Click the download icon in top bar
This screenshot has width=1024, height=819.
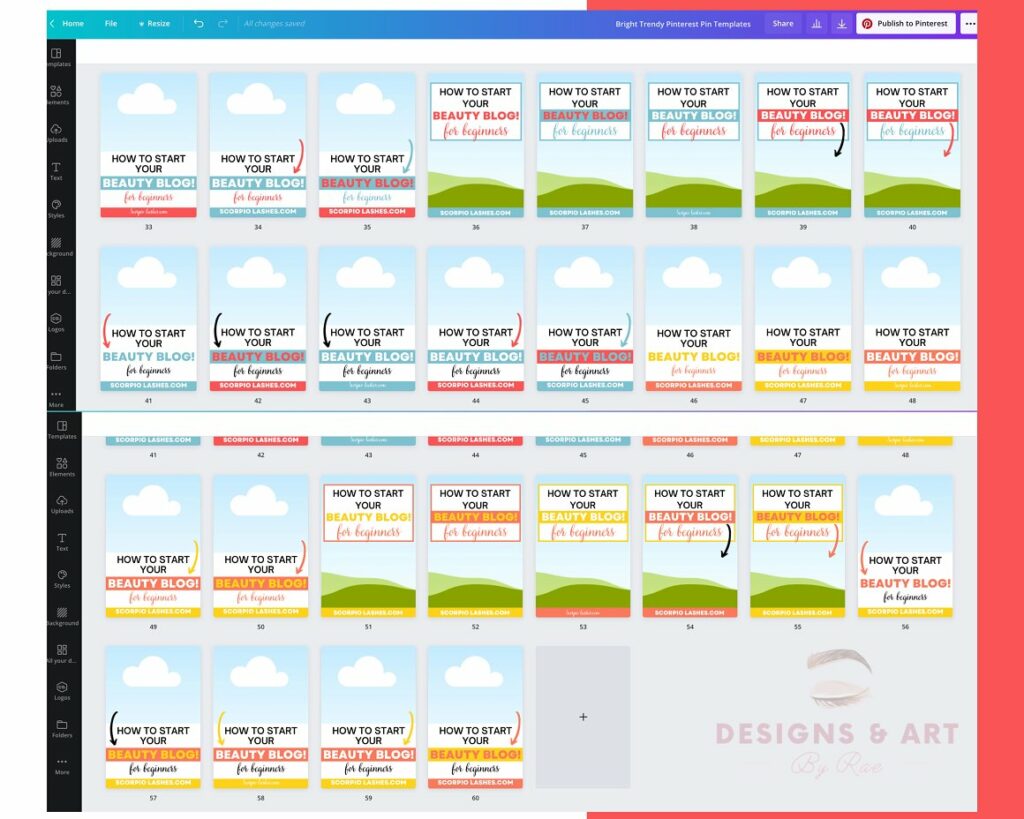point(844,23)
